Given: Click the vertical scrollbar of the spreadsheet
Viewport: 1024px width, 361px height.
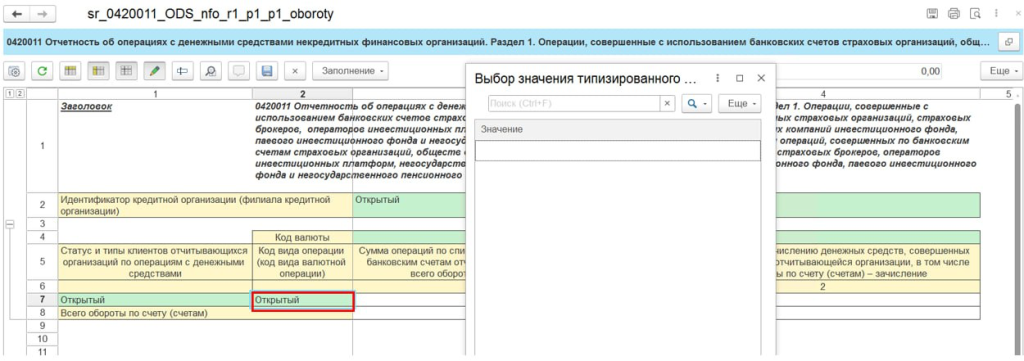Looking at the screenshot, I should click(x=1016, y=228).
